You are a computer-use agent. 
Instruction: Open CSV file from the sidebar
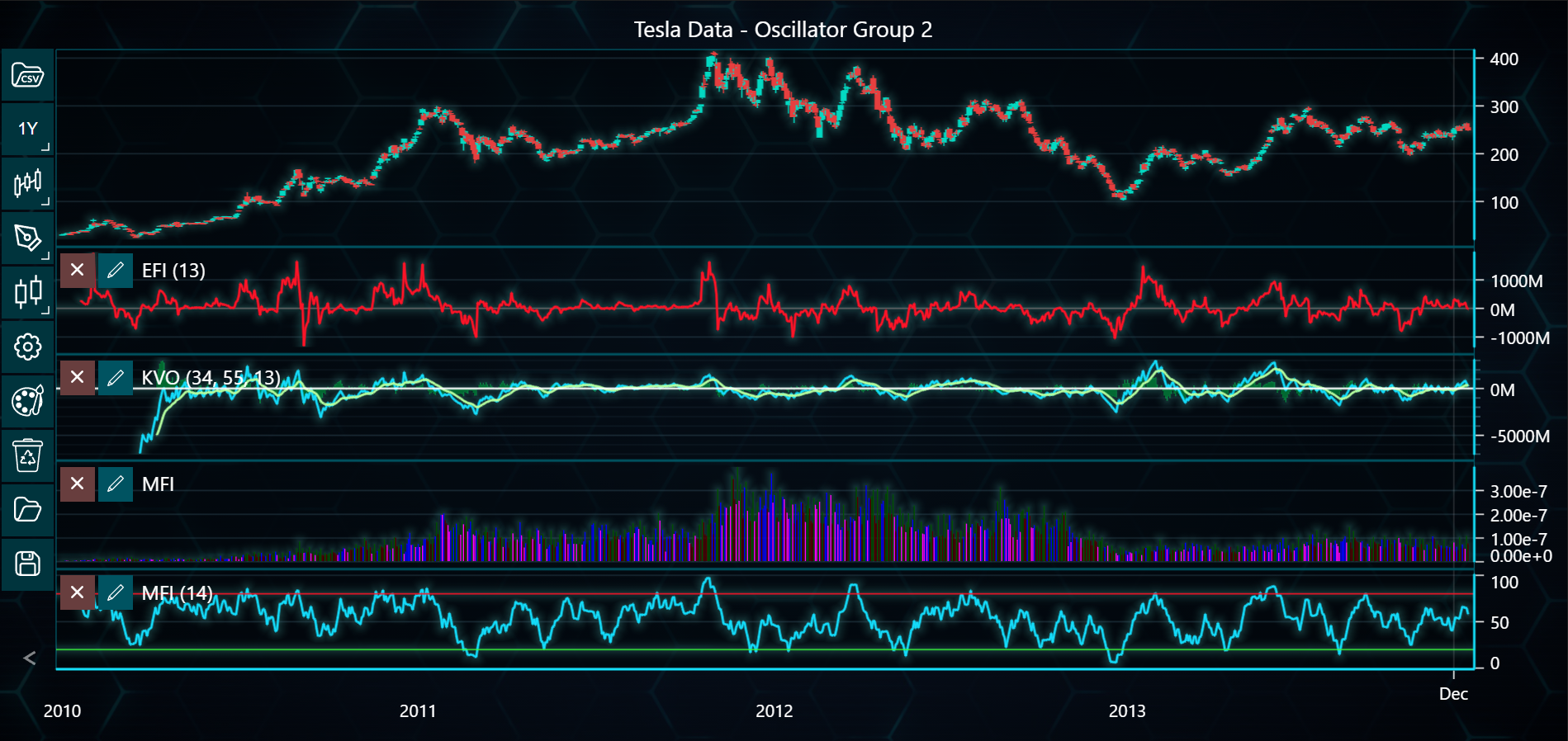(27, 76)
